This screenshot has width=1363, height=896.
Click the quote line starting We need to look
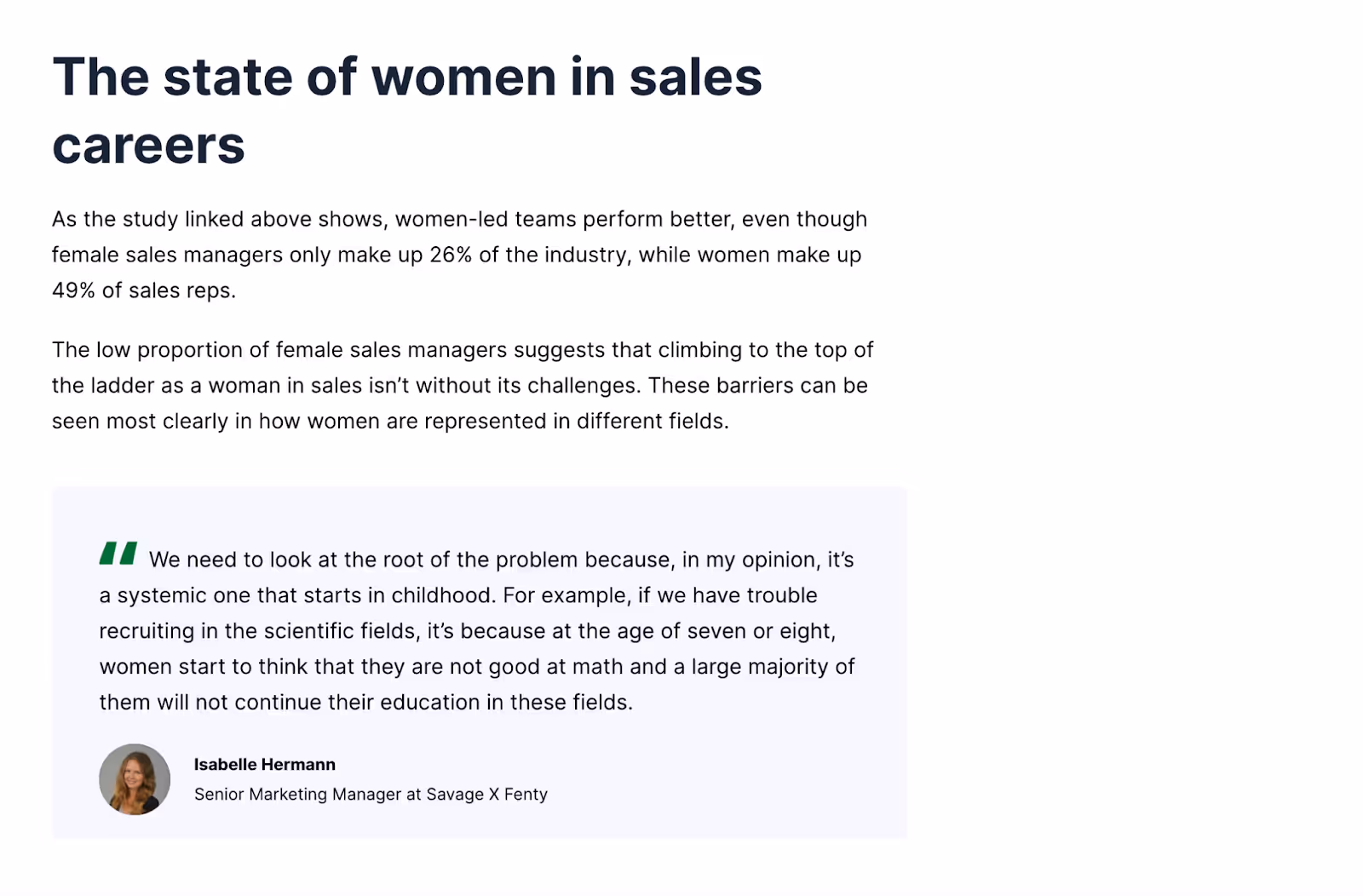click(x=502, y=560)
